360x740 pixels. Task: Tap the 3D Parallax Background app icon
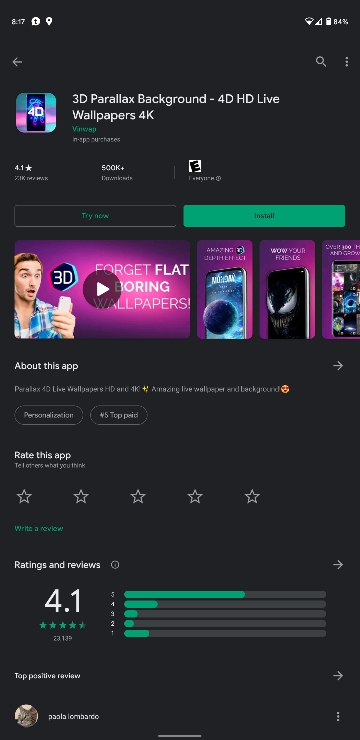pyautogui.click(x=36, y=112)
